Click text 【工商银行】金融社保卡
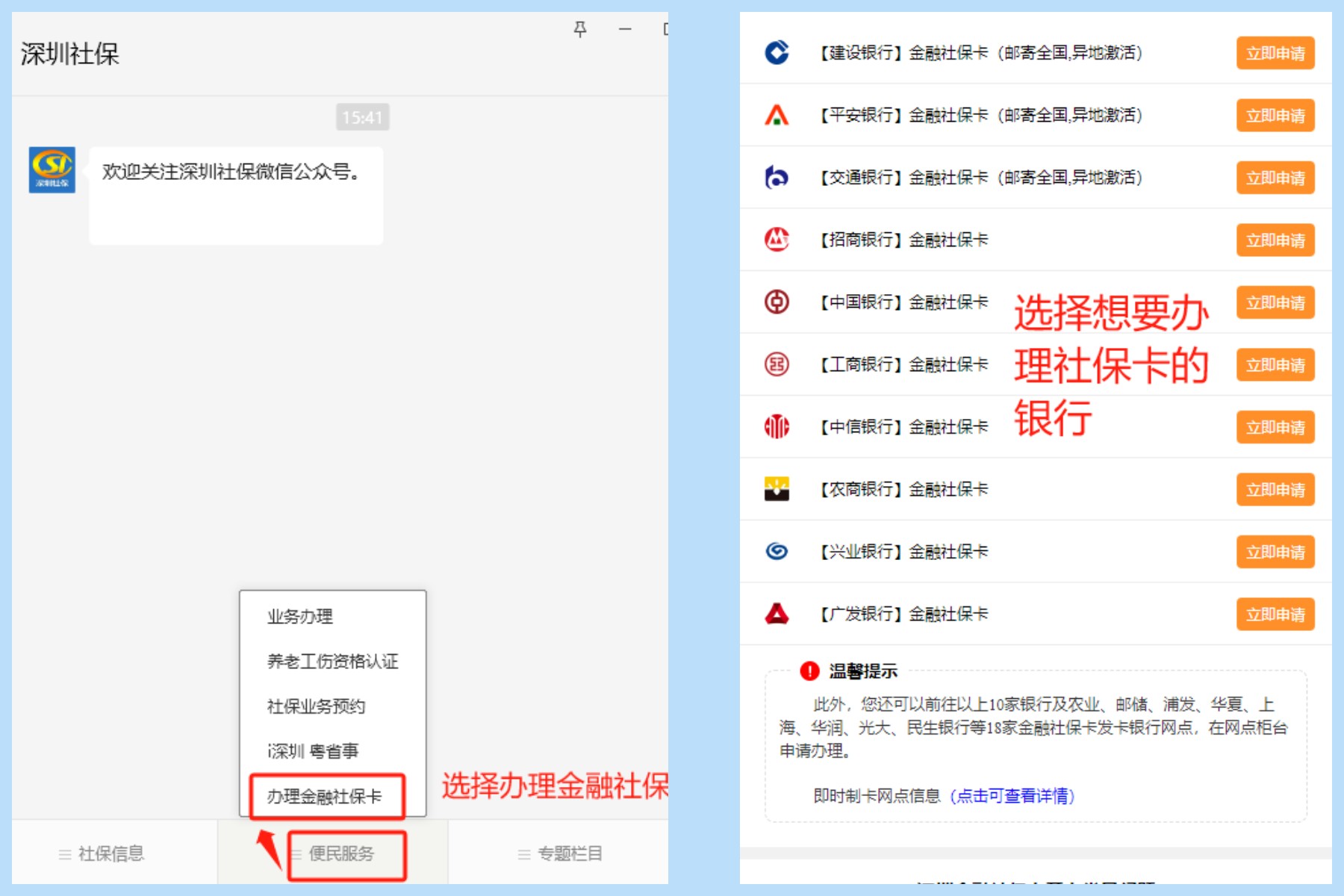The width and height of the screenshot is (1344, 896). pyautogui.click(x=903, y=364)
